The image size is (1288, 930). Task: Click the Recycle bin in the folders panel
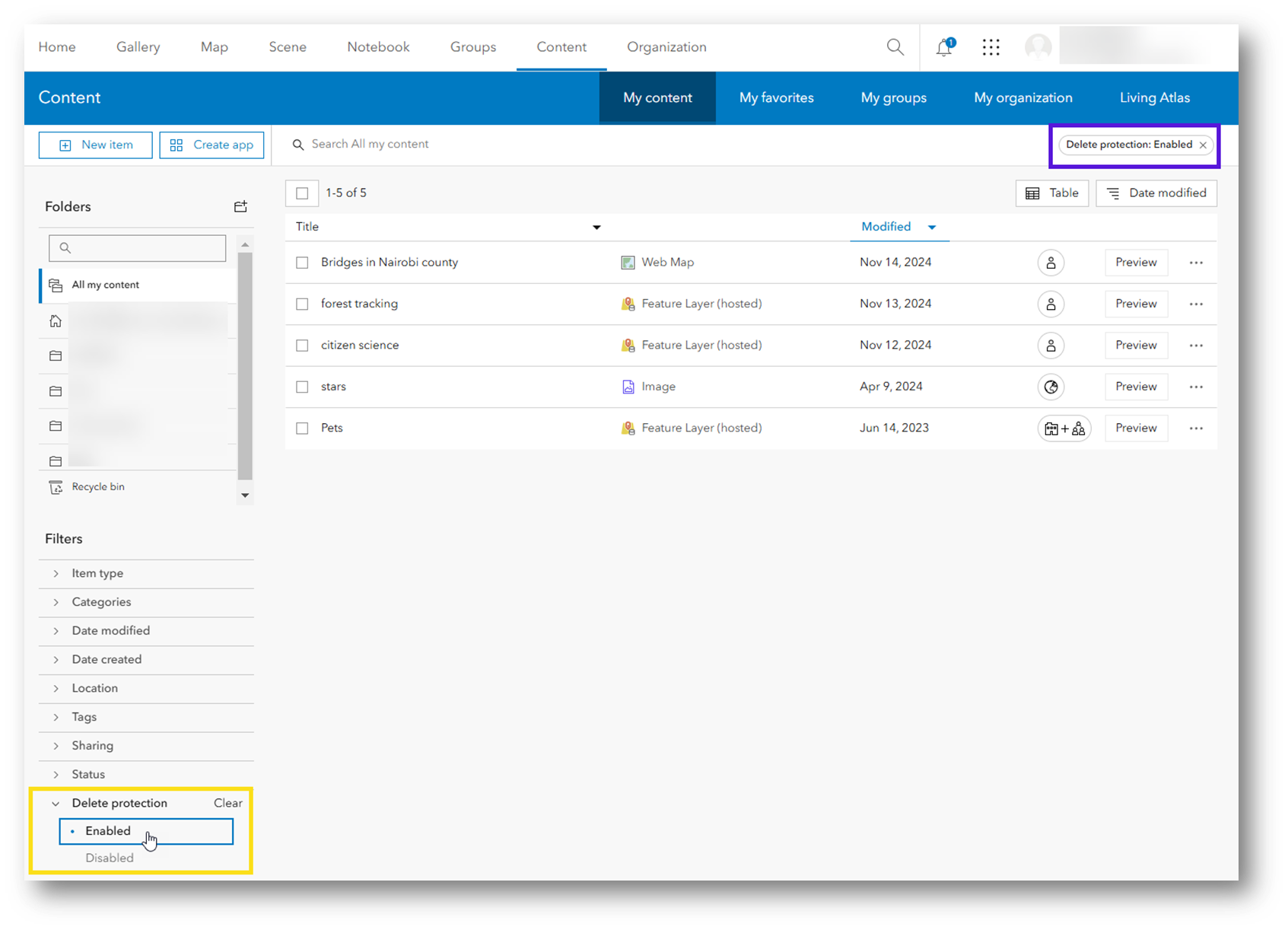(97, 486)
